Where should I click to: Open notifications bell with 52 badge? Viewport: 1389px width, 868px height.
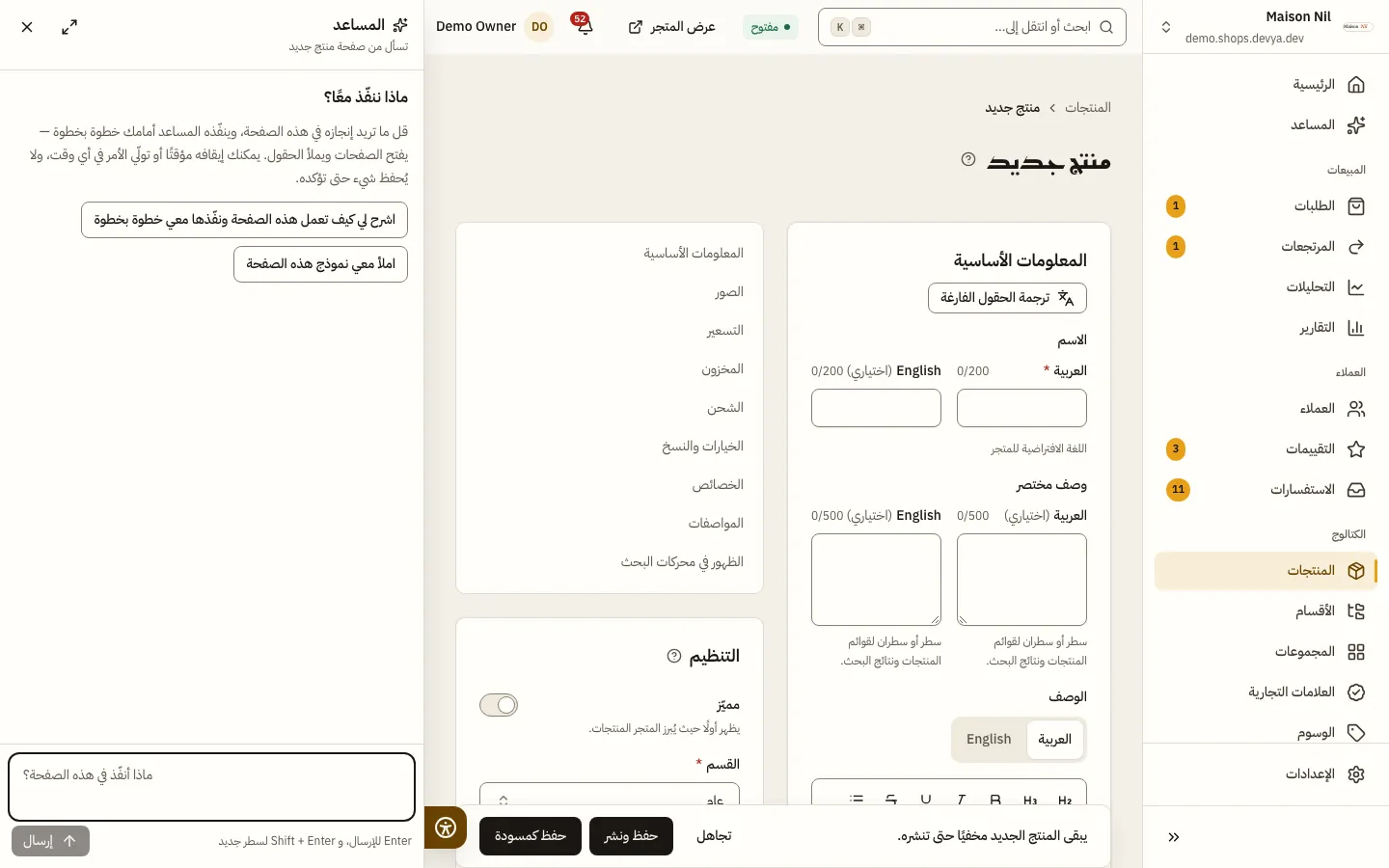[x=584, y=26]
